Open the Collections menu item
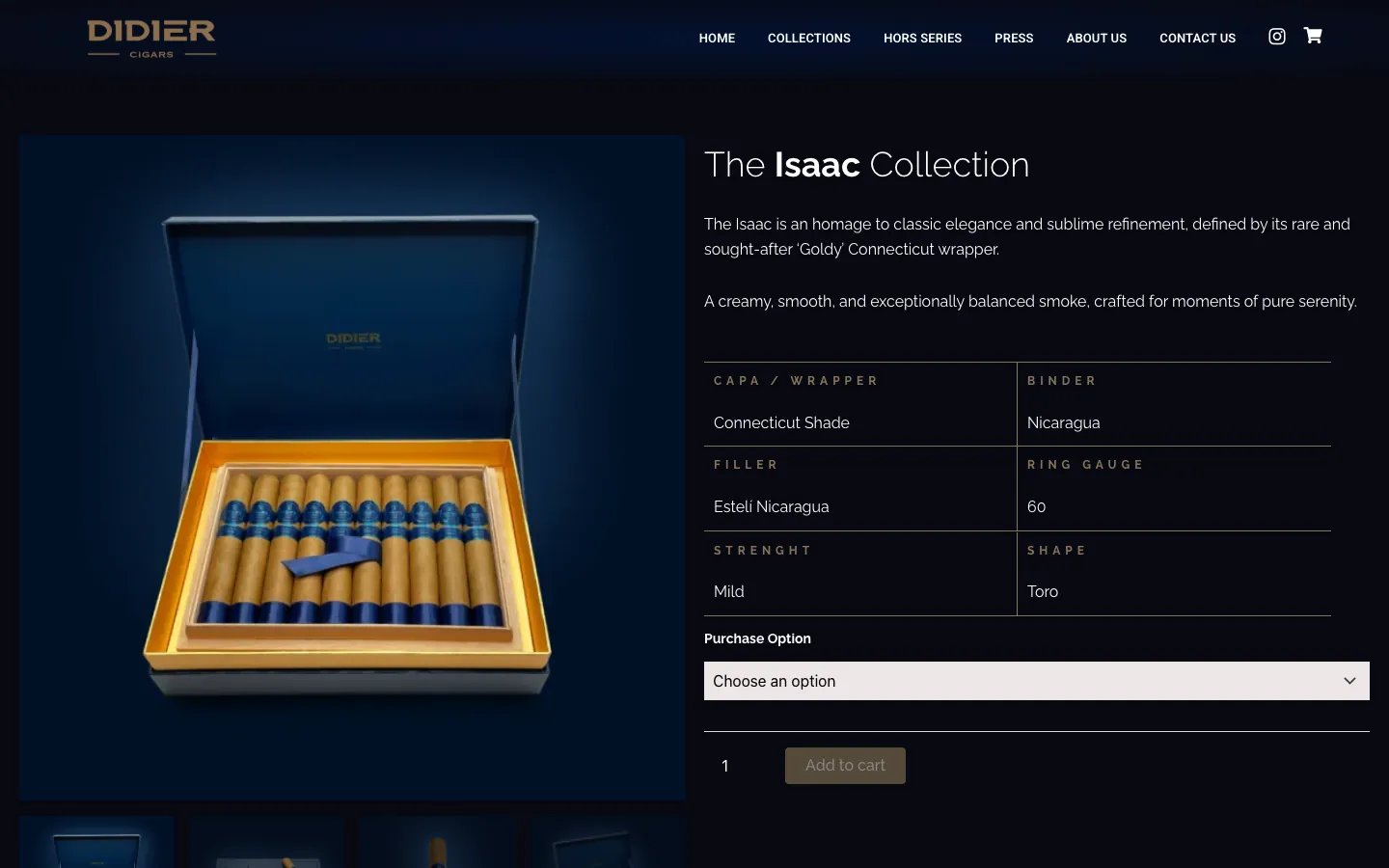 809,39
